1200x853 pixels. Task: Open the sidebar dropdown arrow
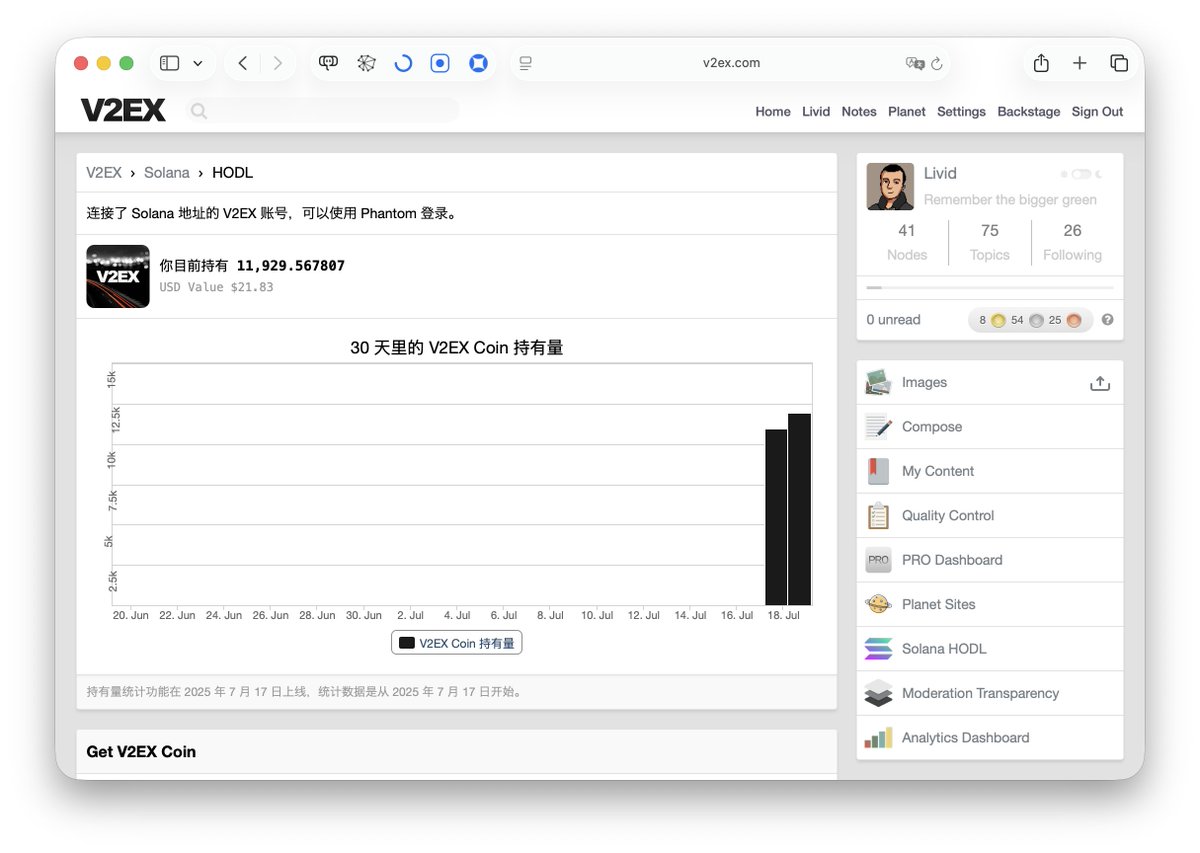pos(198,63)
